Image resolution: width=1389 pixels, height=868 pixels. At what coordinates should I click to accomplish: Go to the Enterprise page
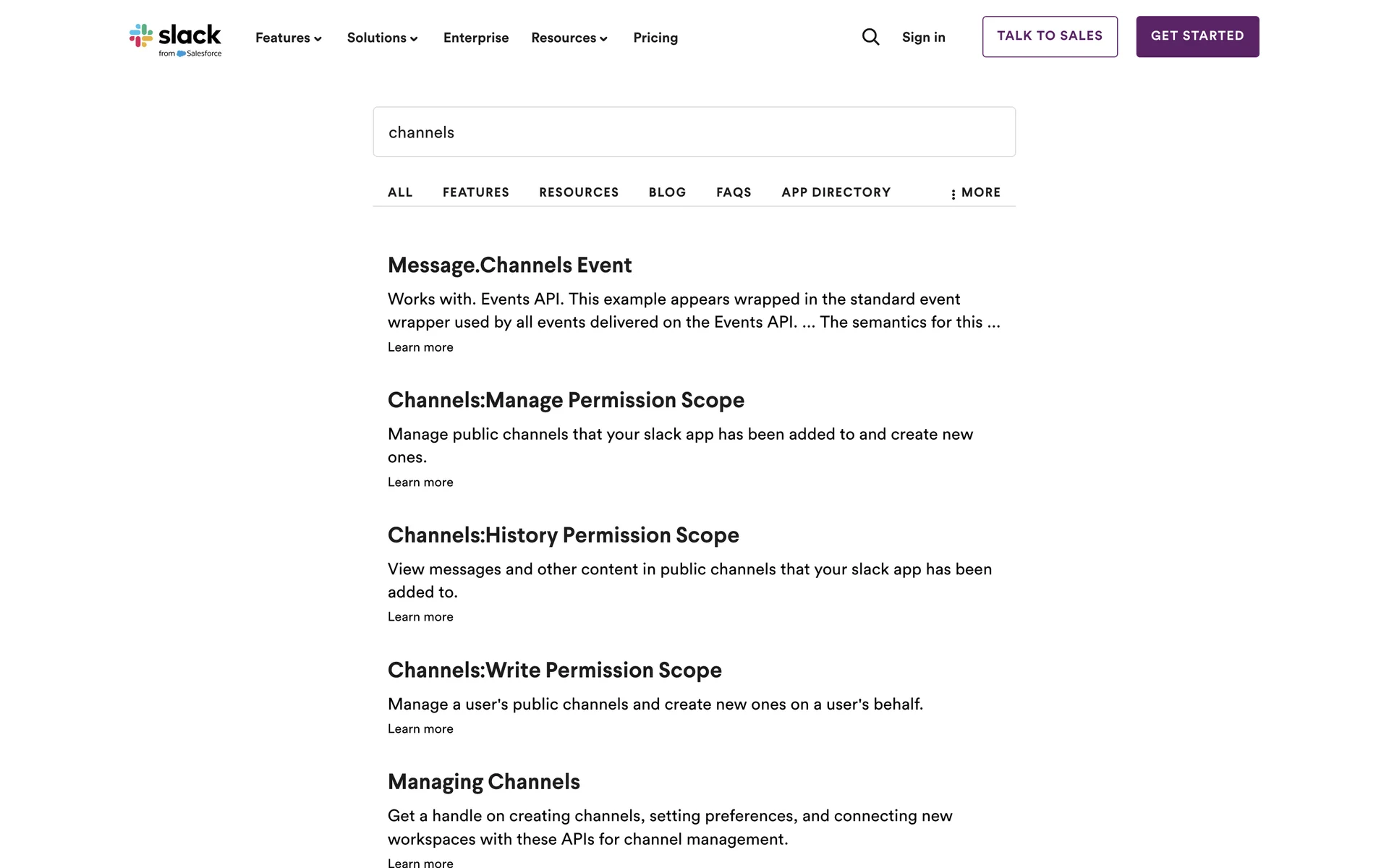pos(476,38)
